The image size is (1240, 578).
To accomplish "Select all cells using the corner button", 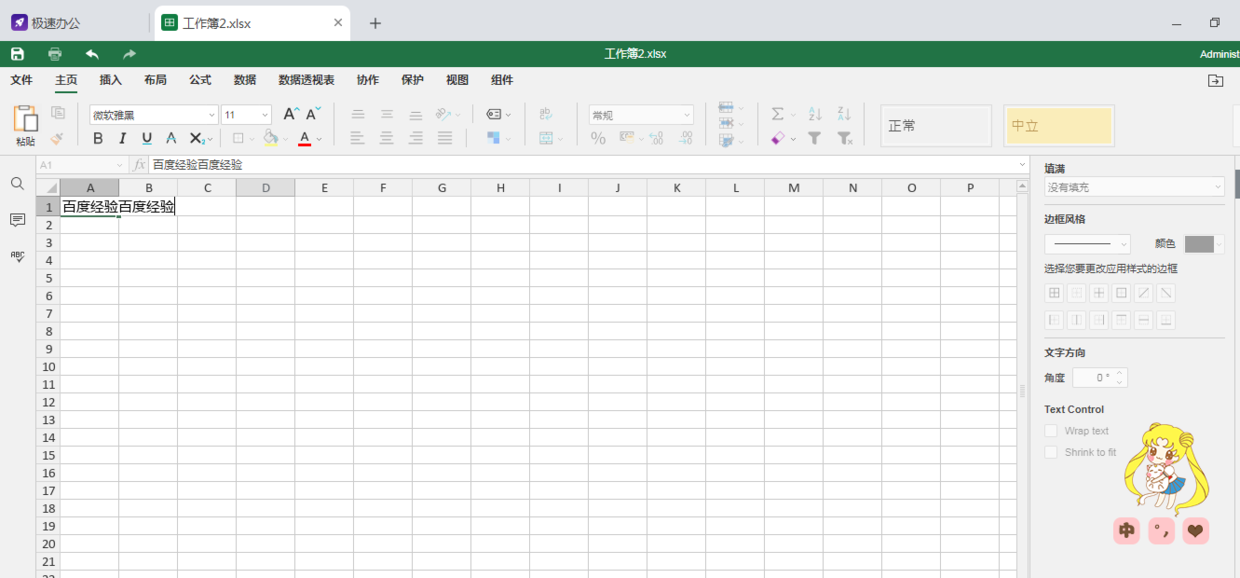I will [48, 188].
